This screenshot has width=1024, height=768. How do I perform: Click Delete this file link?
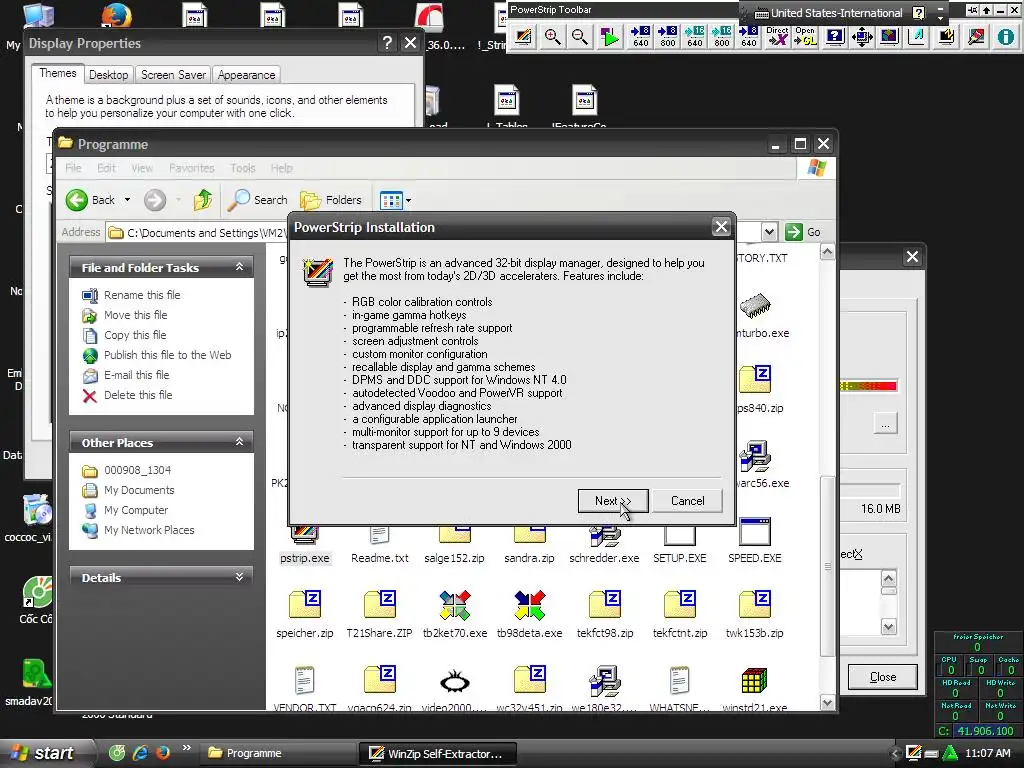(x=138, y=395)
